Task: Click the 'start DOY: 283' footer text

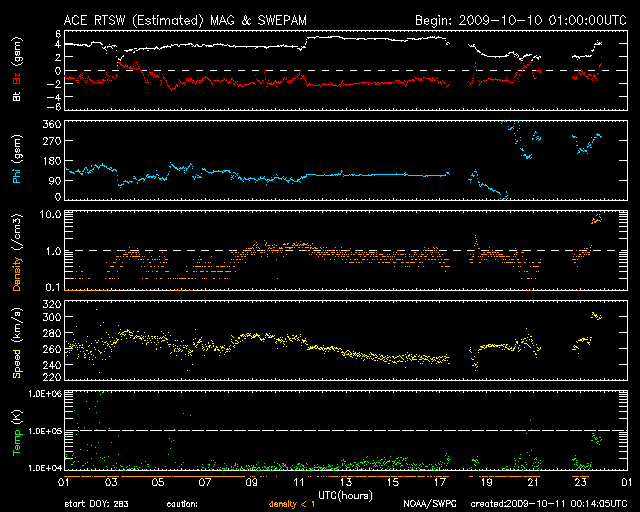Action: [x=96, y=504]
